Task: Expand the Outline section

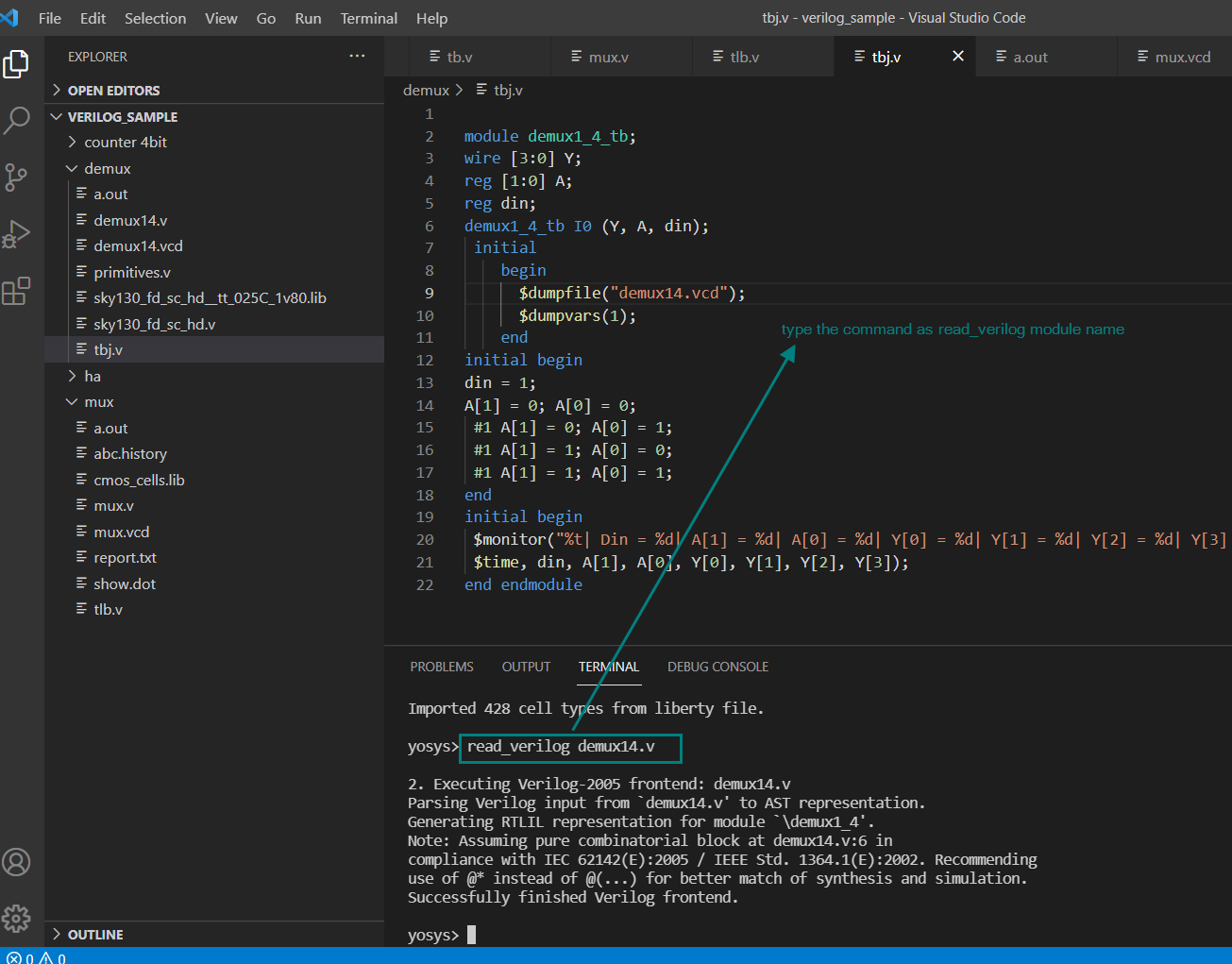Action: click(214, 935)
